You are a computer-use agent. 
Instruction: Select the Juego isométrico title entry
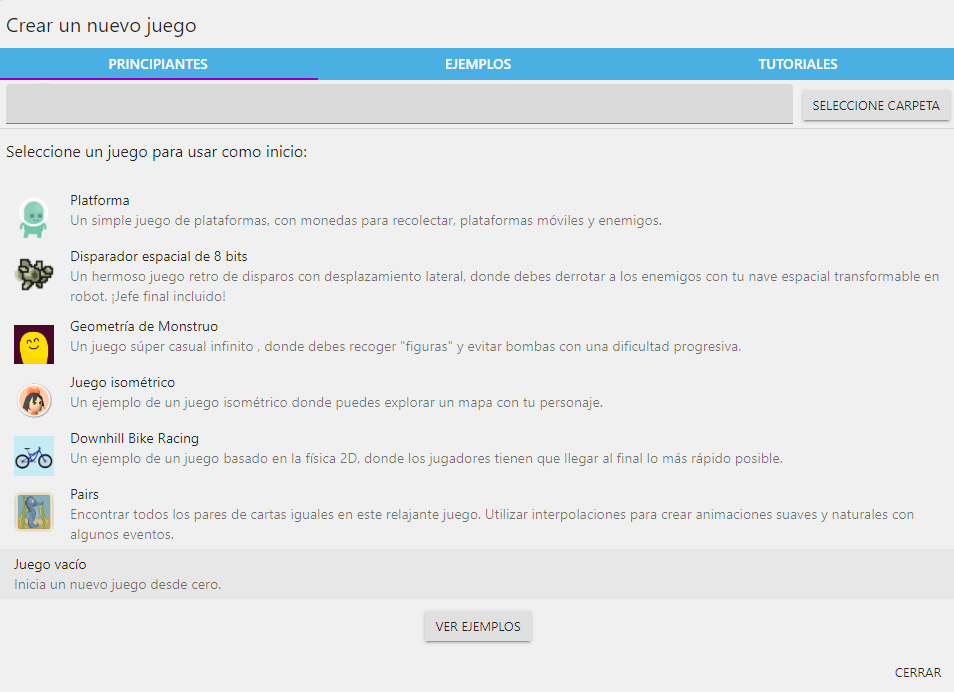(x=122, y=382)
